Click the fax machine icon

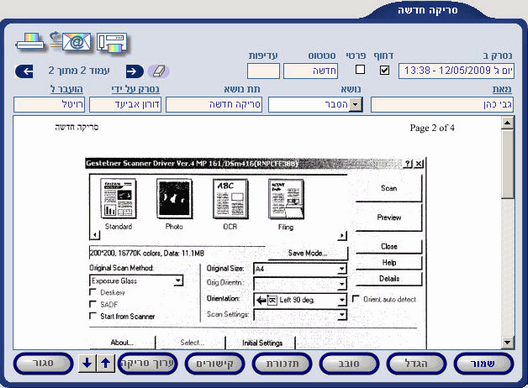click(x=112, y=42)
